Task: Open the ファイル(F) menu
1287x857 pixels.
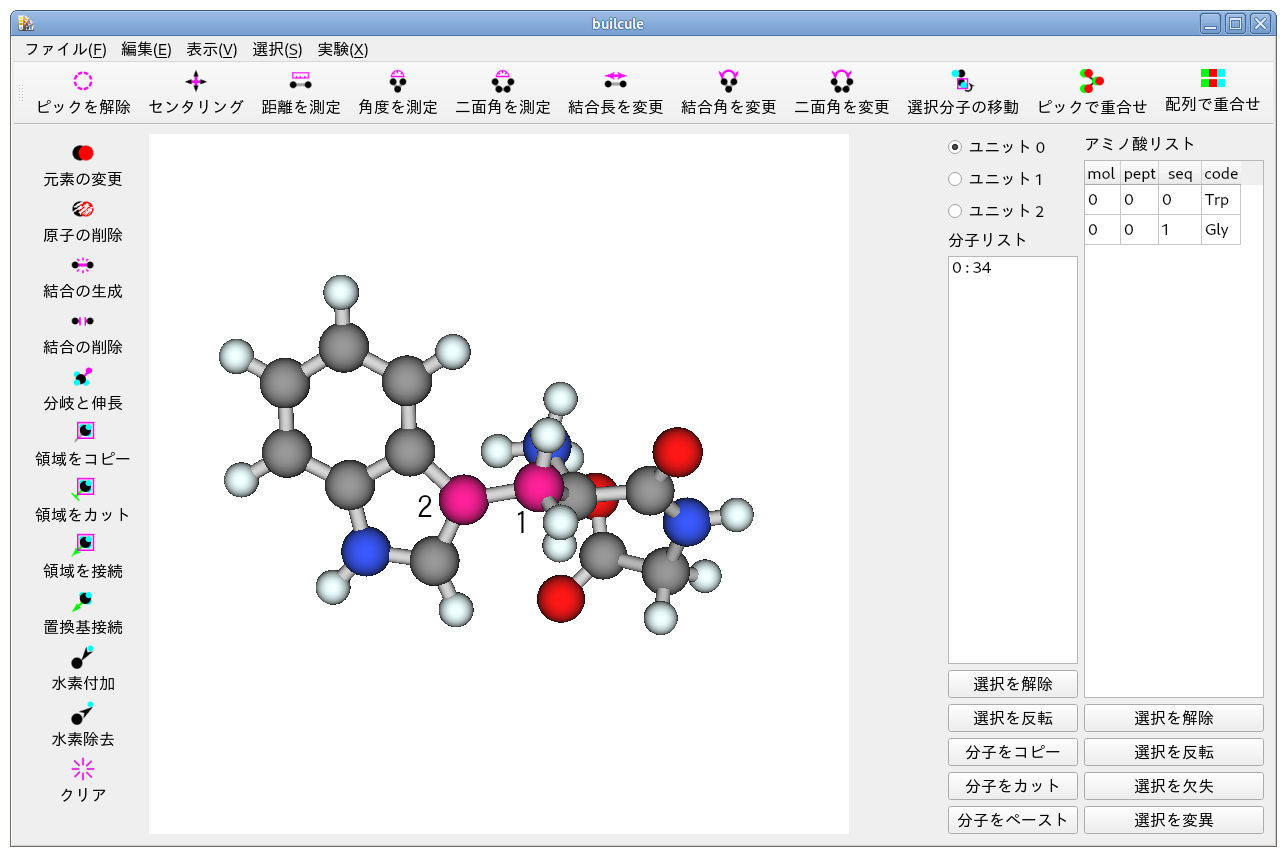Action: [x=65, y=49]
